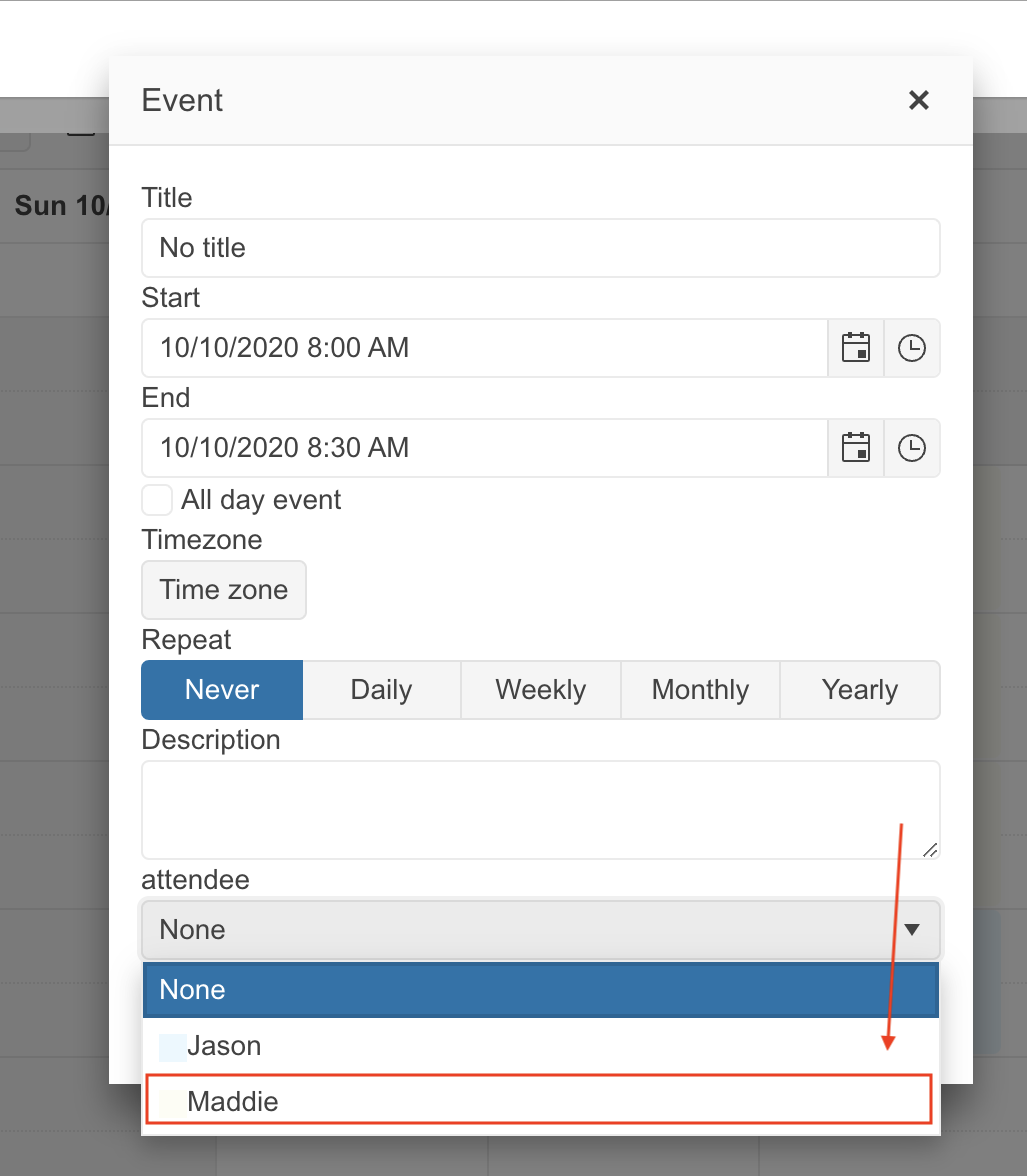Image resolution: width=1027 pixels, height=1176 pixels.
Task: Open the End date calendar picker
Action: pos(856,448)
